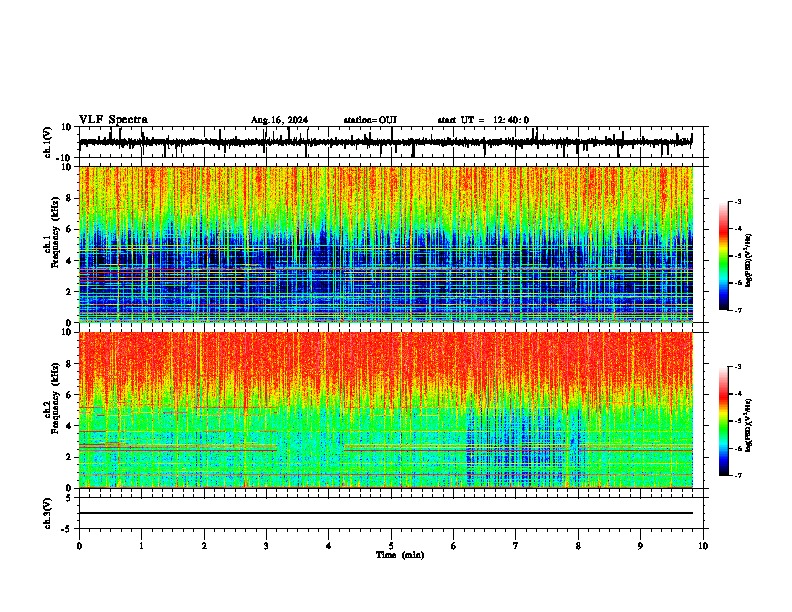The image size is (792, 612).
Task: Click the -5 tick of ch.3(V) axis
Action: pyautogui.click(x=68, y=529)
